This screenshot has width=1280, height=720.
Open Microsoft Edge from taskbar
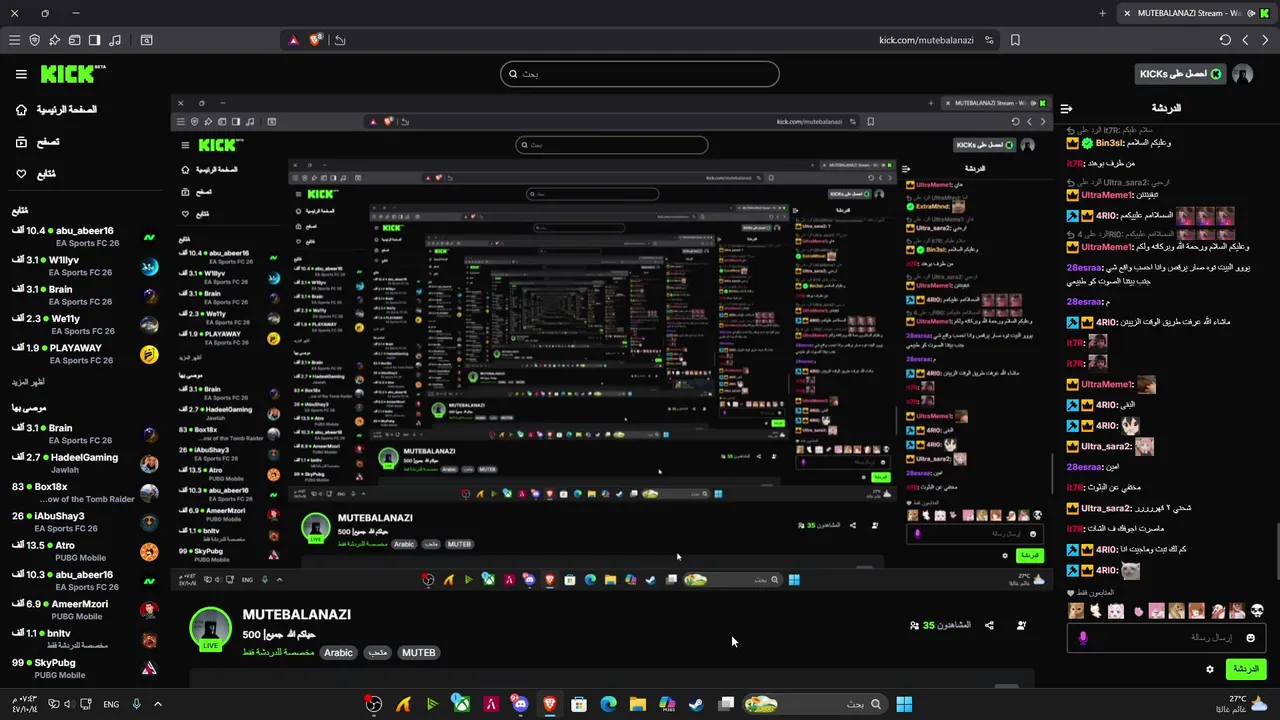(608, 704)
